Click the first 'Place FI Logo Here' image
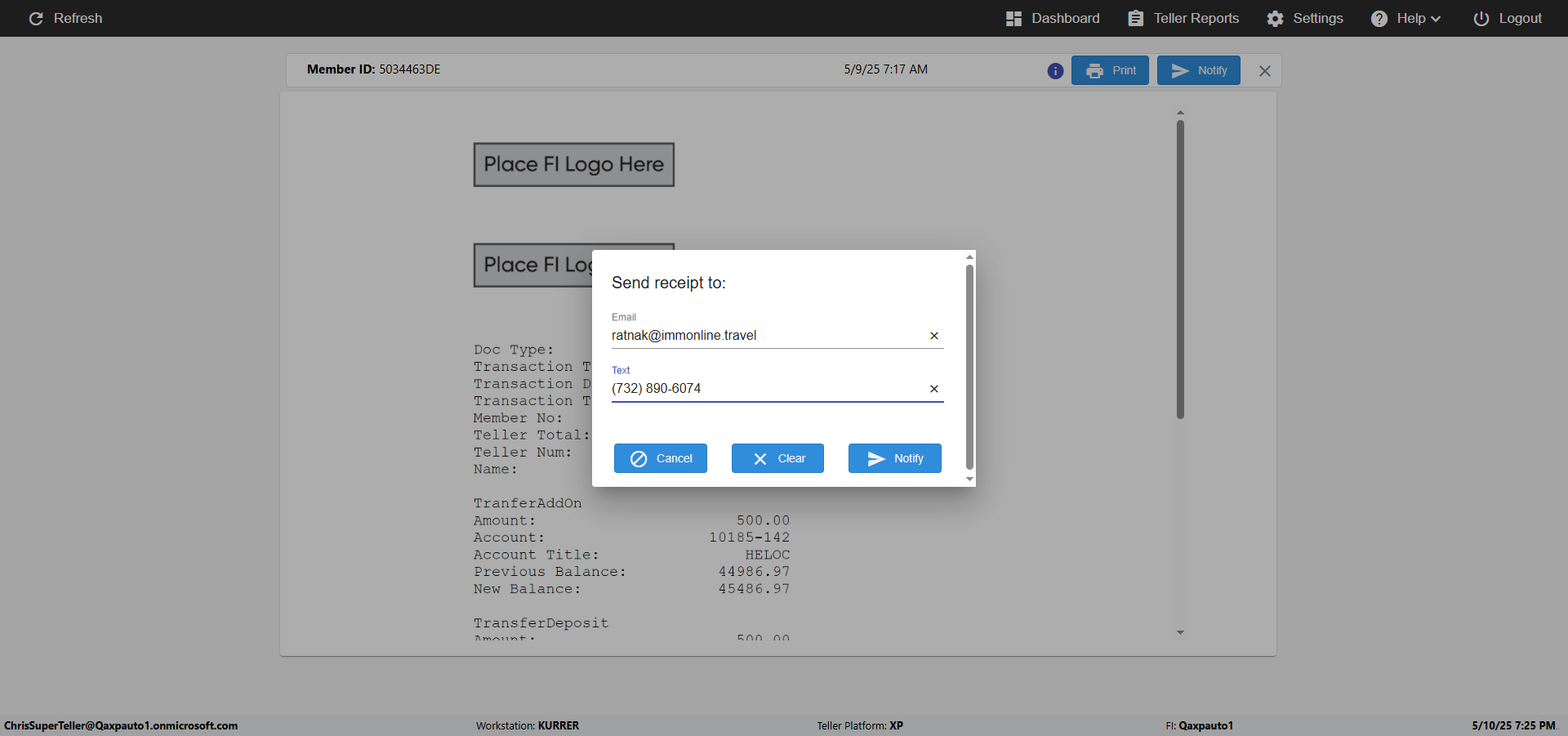Image resolution: width=1568 pixels, height=736 pixels. pyautogui.click(x=574, y=164)
